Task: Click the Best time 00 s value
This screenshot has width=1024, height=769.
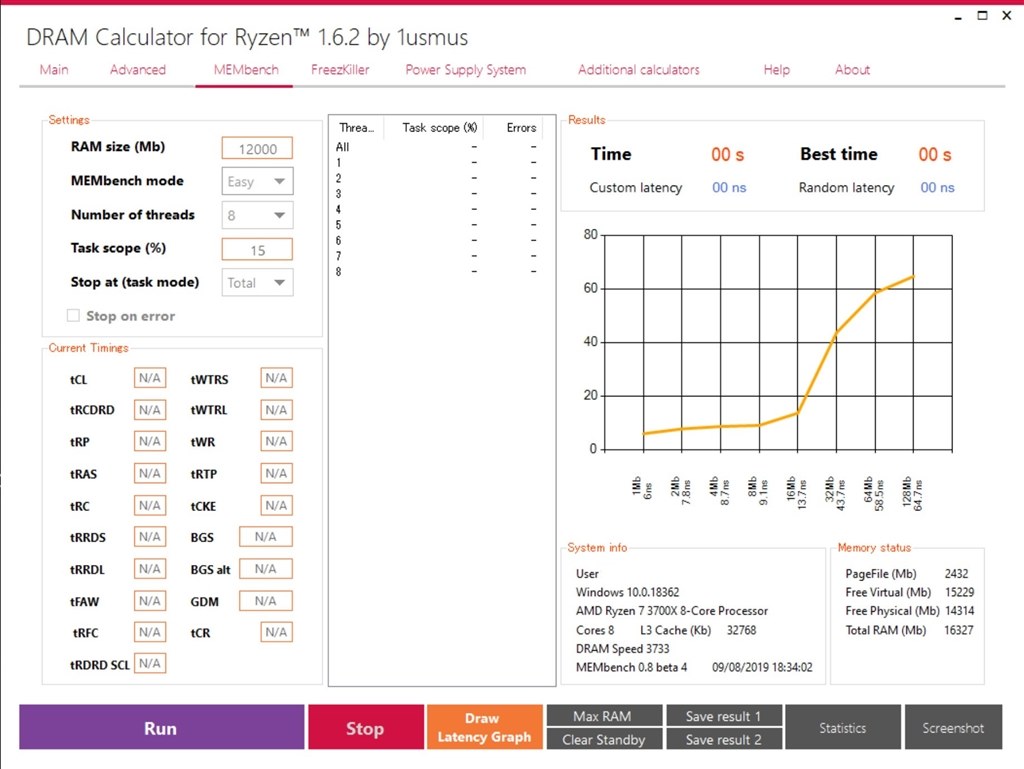Action: click(935, 155)
